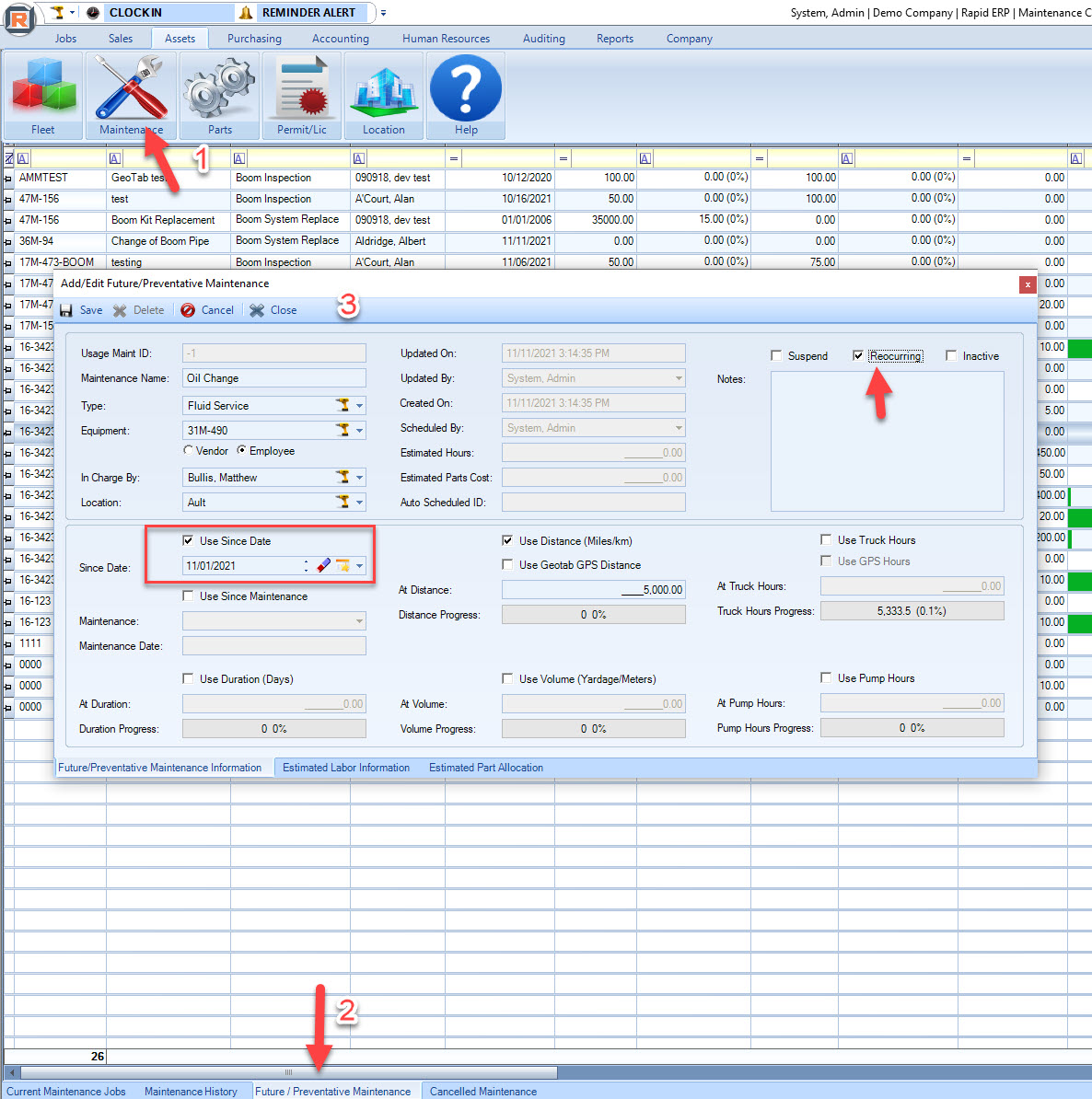
Task: Click the calendar icon in Since Date field
Action: pos(343,566)
